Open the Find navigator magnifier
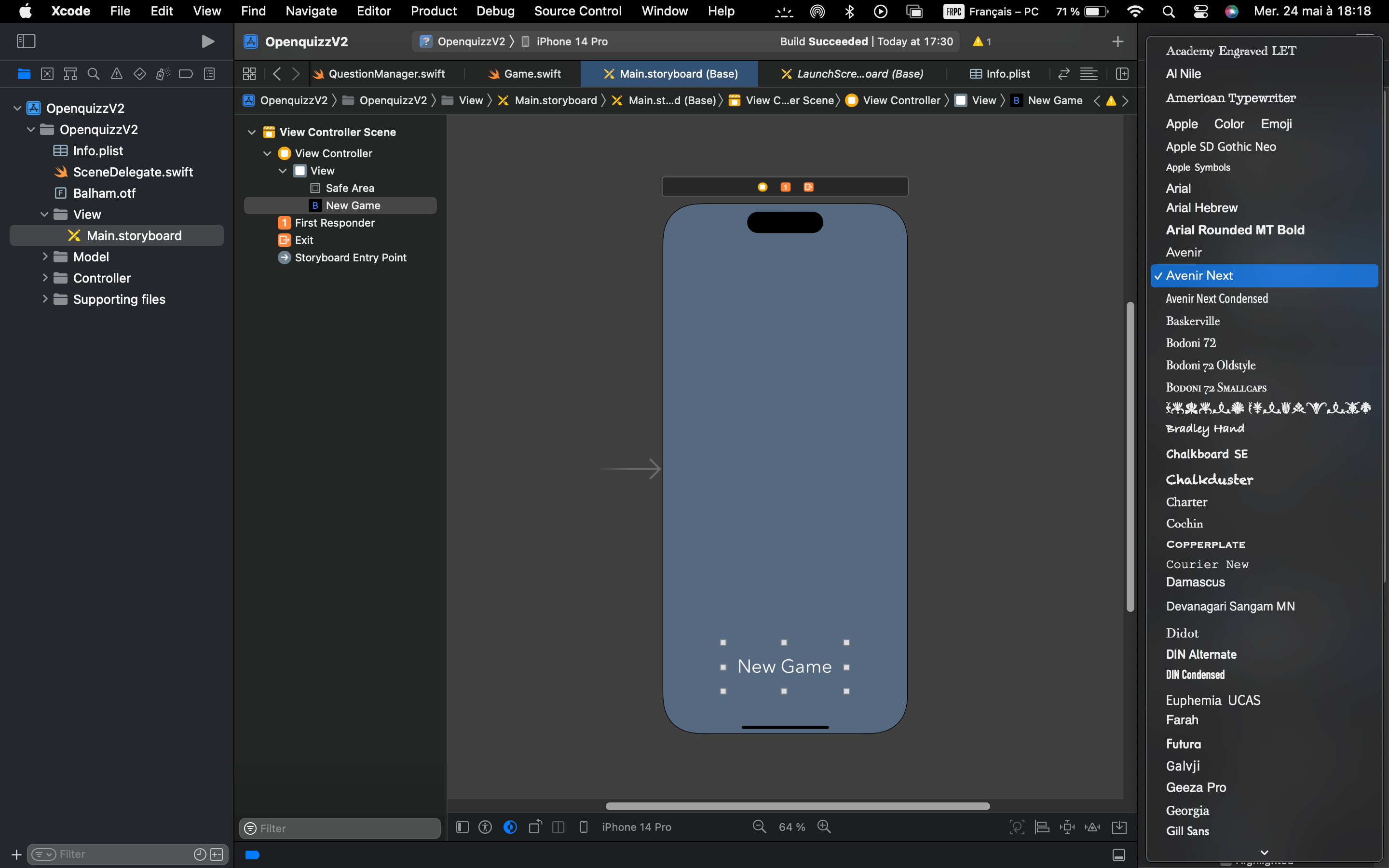The width and height of the screenshot is (1389, 868). tap(93, 74)
